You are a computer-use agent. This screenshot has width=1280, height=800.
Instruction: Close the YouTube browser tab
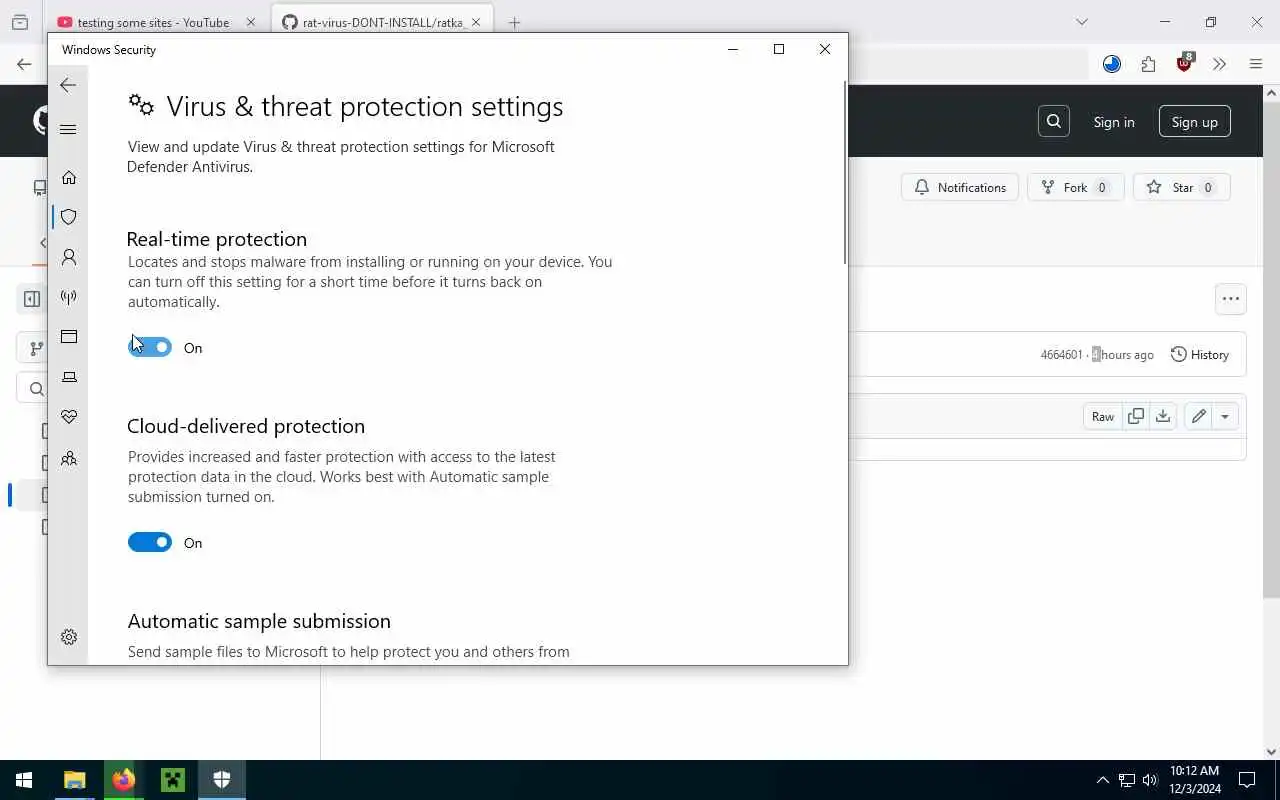pyautogui.click(x=250, y=22)
